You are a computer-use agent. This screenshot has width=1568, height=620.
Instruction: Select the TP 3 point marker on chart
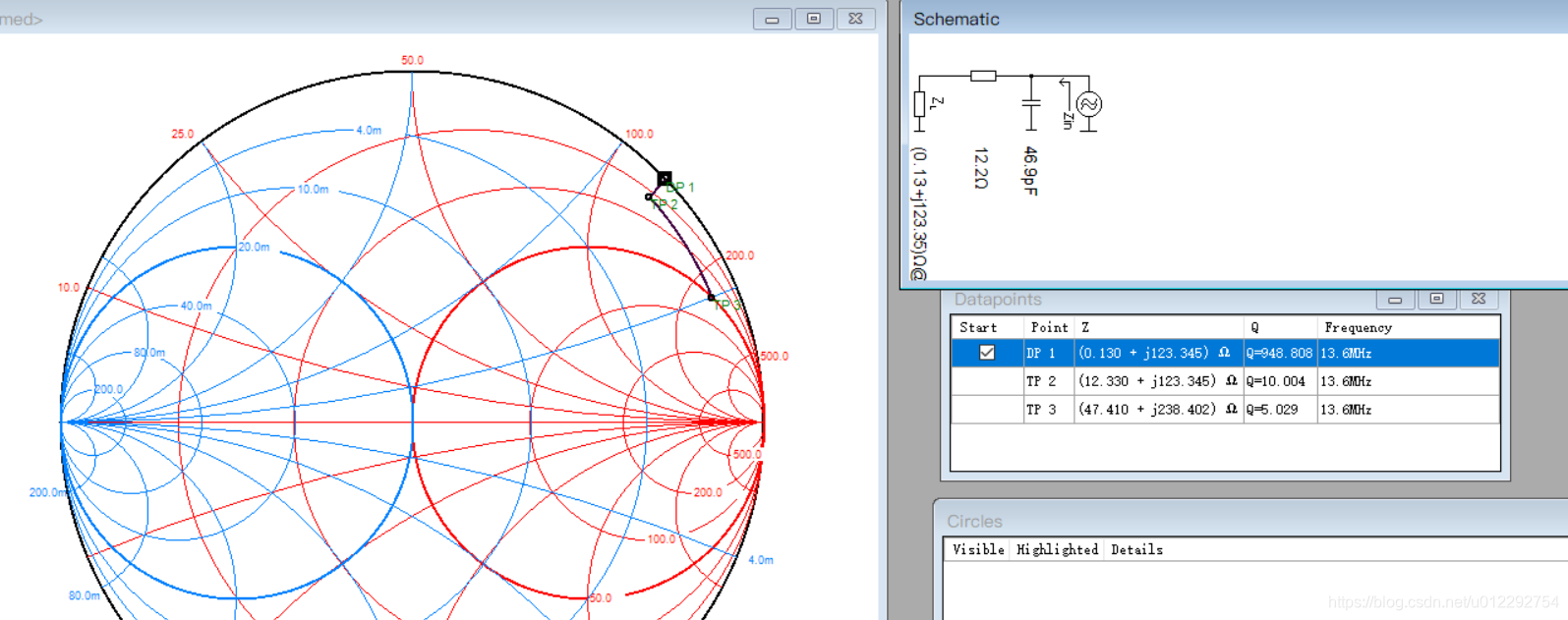(712, 298)
